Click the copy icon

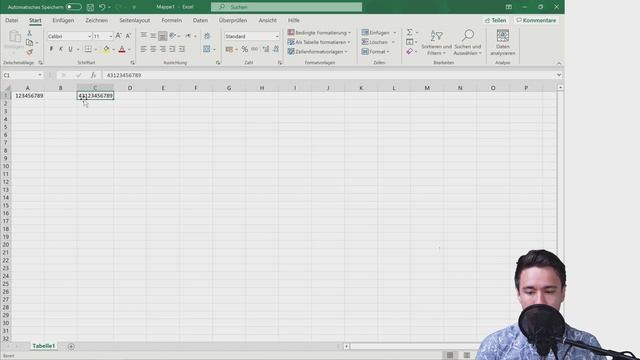29,42
